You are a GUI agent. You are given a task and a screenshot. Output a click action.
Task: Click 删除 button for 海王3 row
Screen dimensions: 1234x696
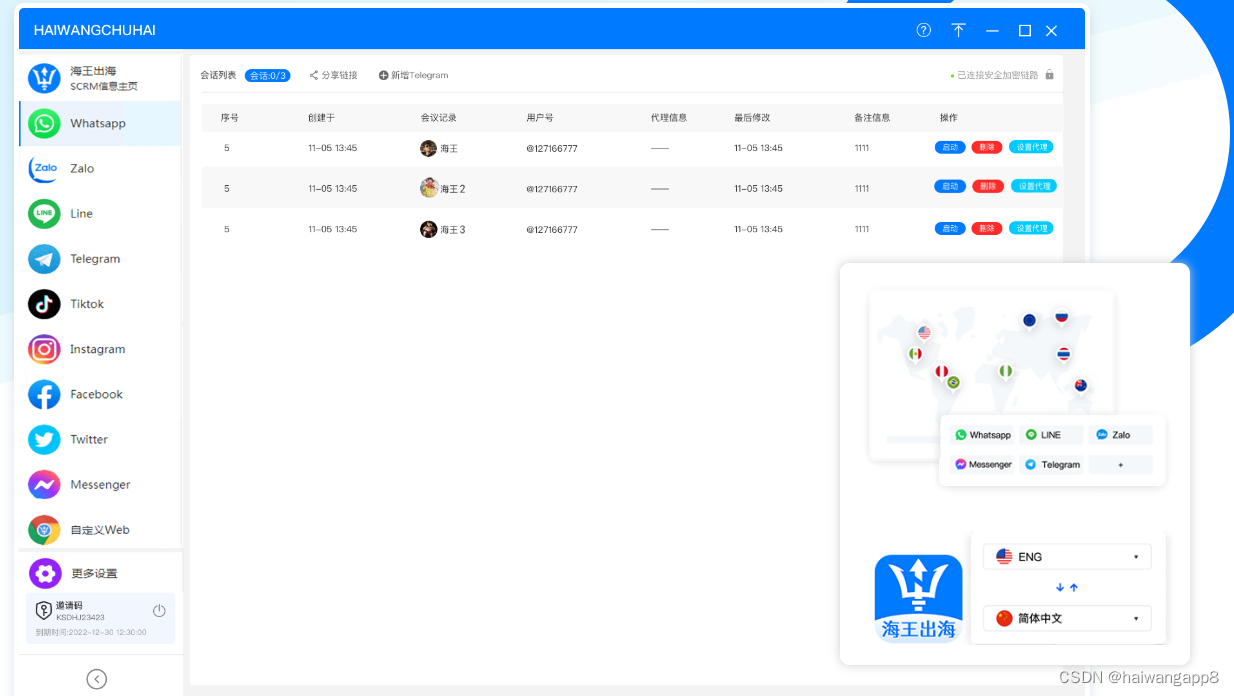[987, 228]
